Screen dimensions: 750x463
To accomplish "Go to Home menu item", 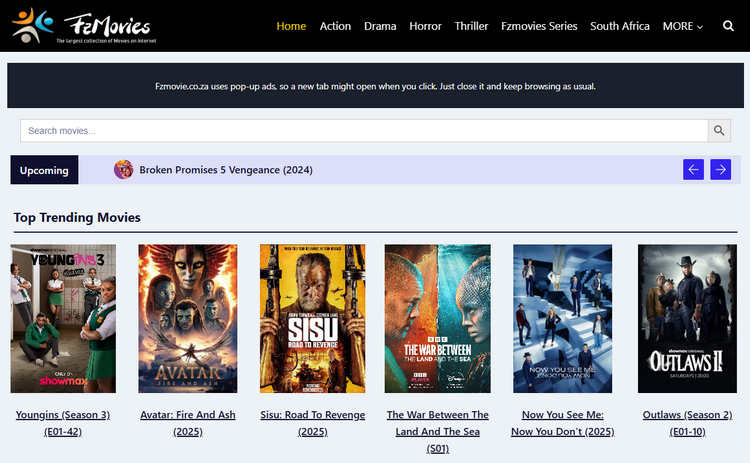I will click(291, 26).
